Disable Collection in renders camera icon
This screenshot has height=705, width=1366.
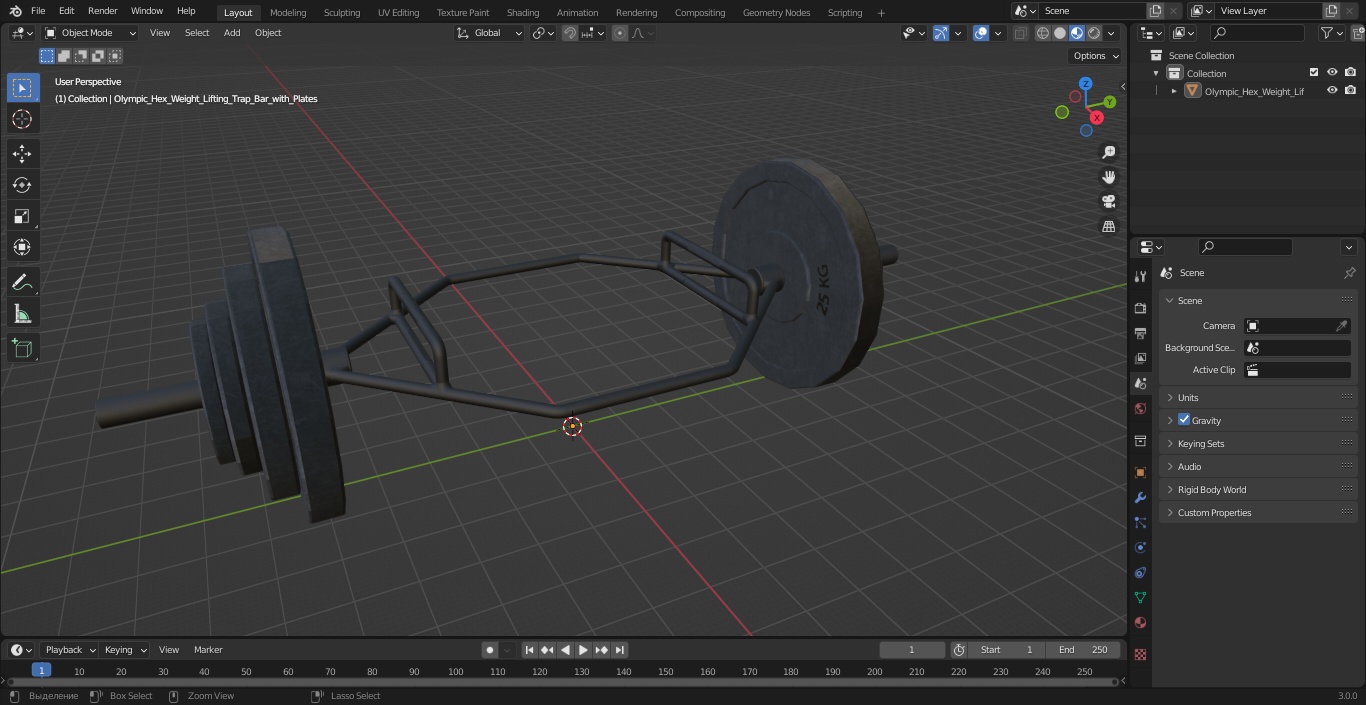[1350, 73]
